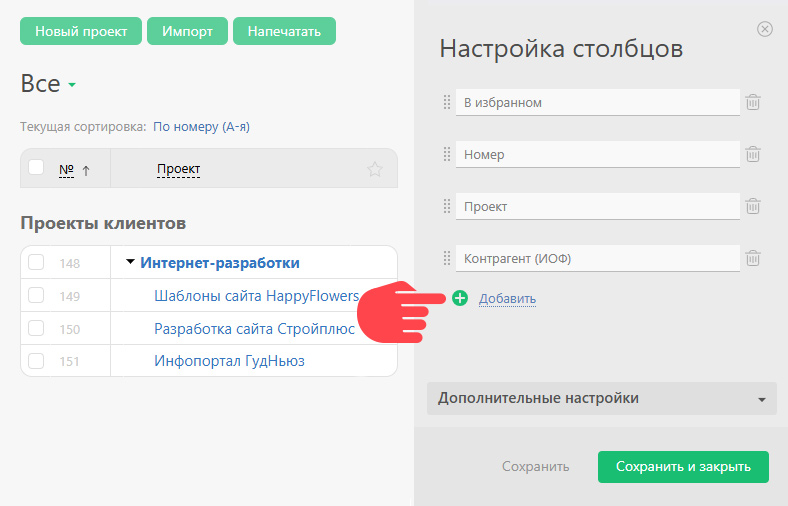Viewport: 788px width, 506px height.
Task: Grab the drag handle of 'Номер'
Action: (447, 154)
